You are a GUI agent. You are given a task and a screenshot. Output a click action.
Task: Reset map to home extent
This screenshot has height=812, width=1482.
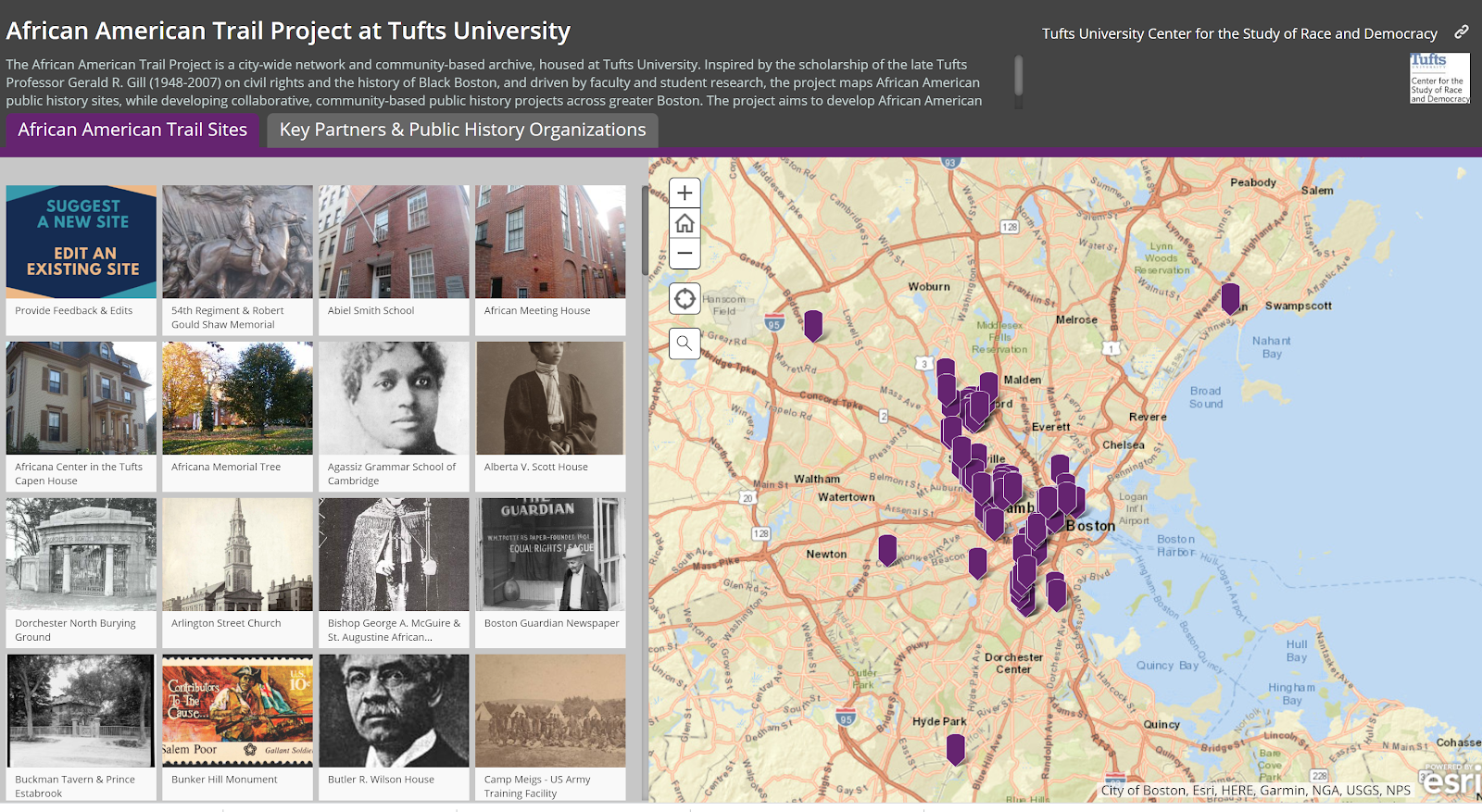click(684, 223)
